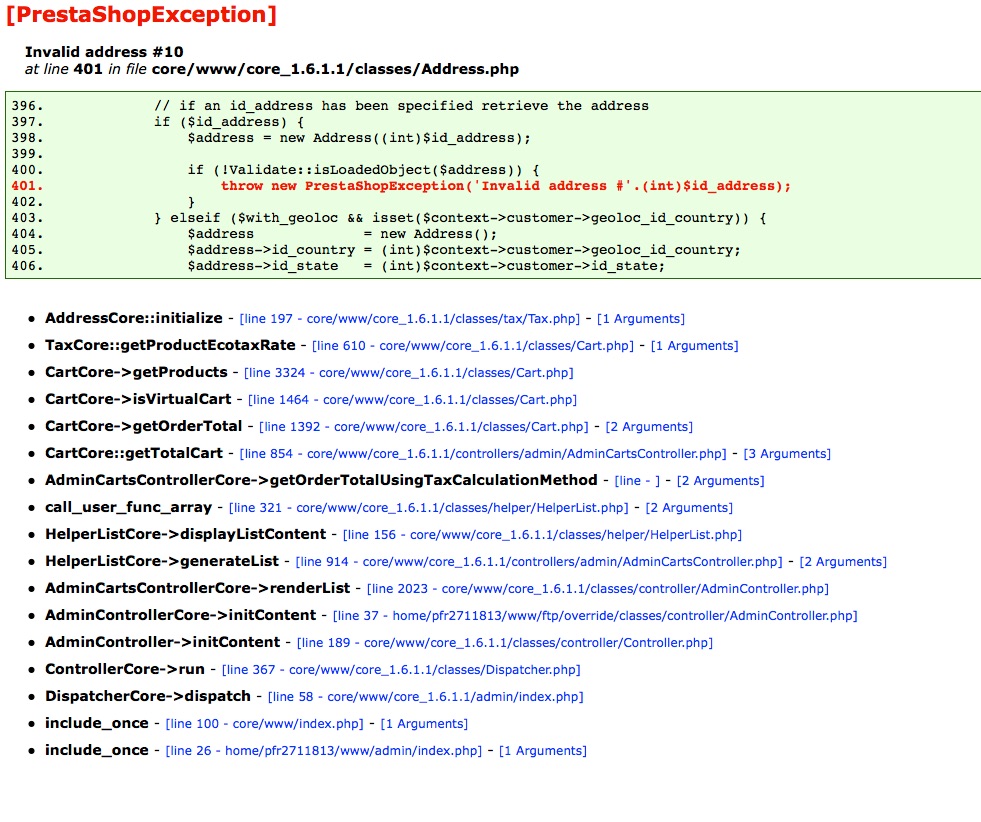The image size is (981, 822).
Task: Open CartCore->isVirtualCart line 1464 link
Action: [x=412, y=399]
